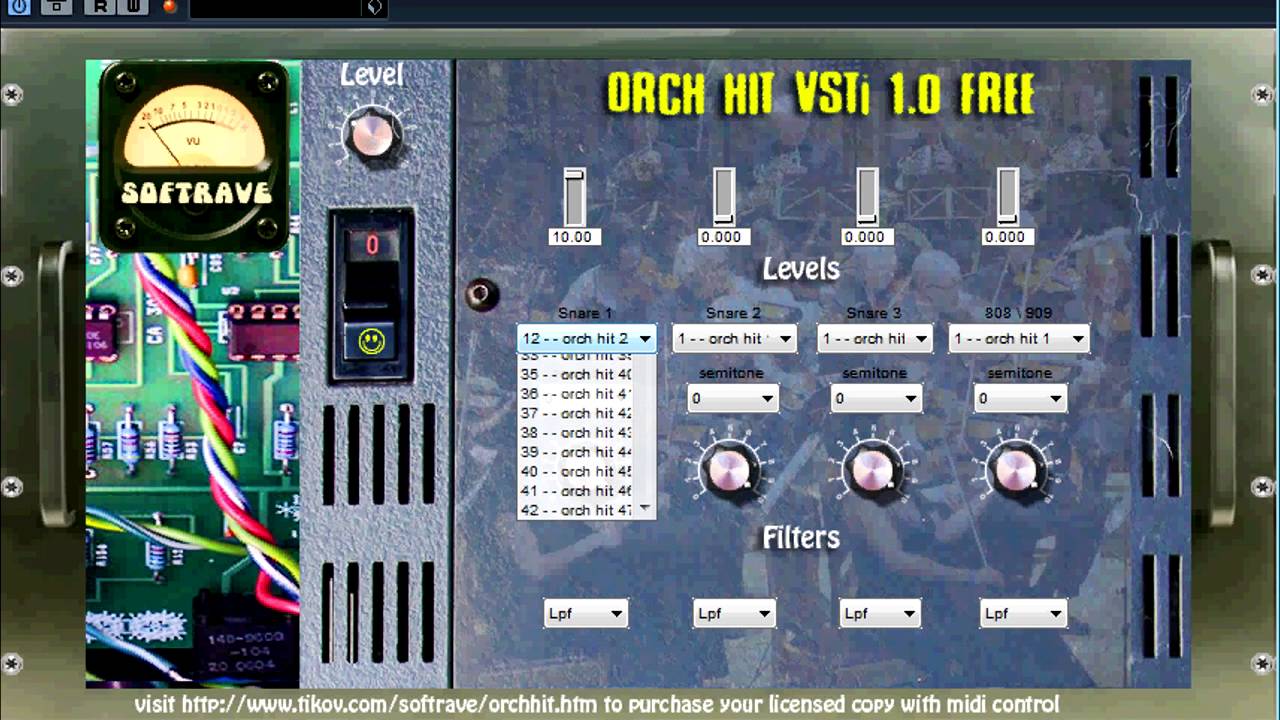Select '38 -- orch hit 43' from list
The image size is (1280, 720).
577,433
